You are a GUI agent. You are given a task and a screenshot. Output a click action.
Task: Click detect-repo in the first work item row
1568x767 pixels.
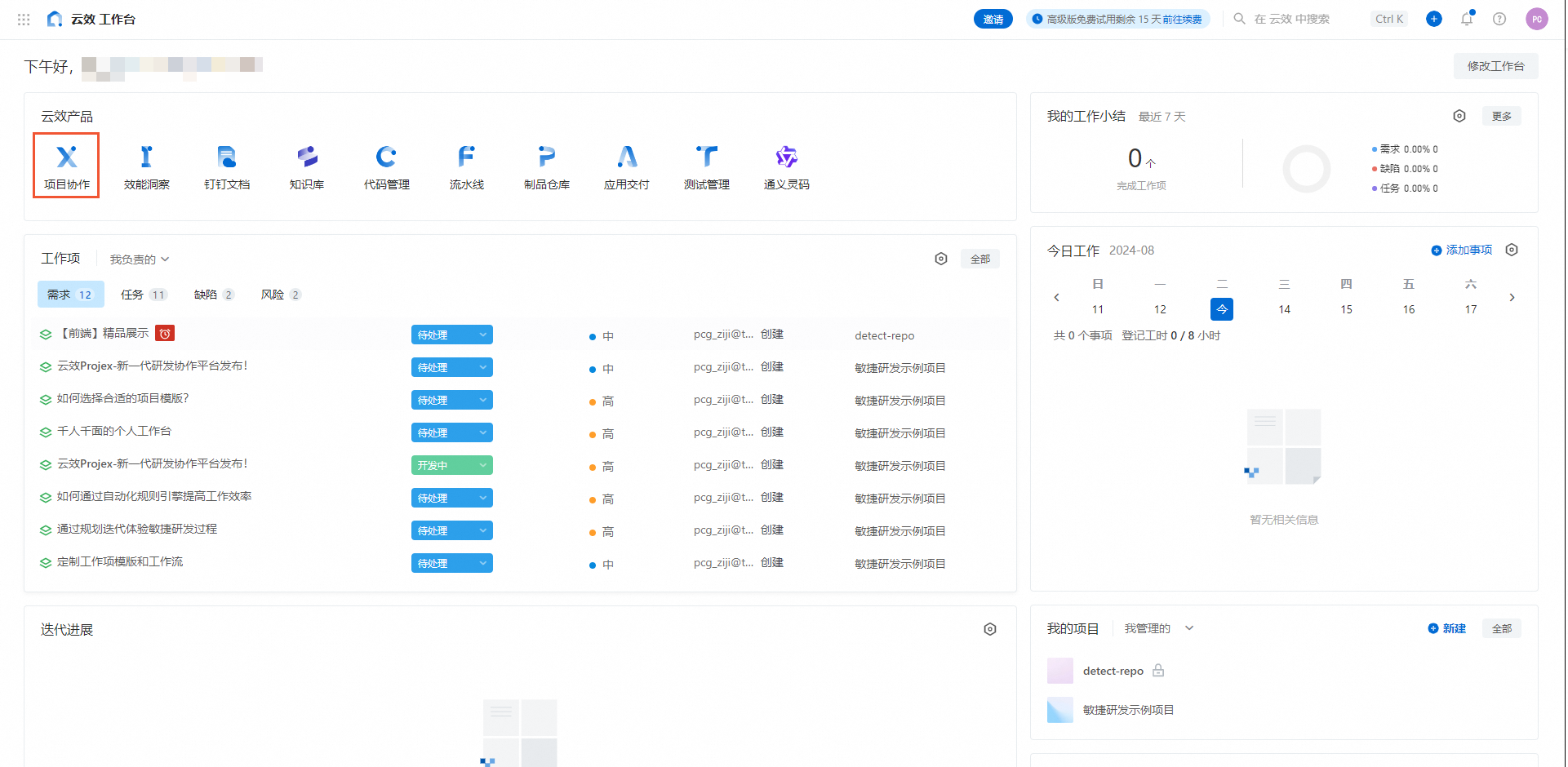tap(885, 335)
